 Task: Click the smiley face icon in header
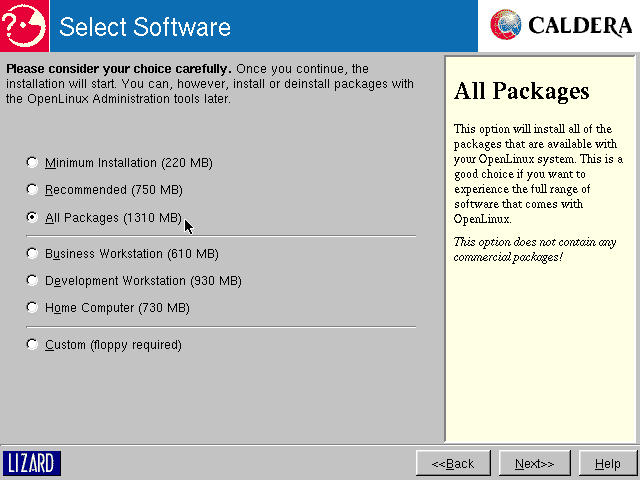pyautogui.click(x=26, y=25)
